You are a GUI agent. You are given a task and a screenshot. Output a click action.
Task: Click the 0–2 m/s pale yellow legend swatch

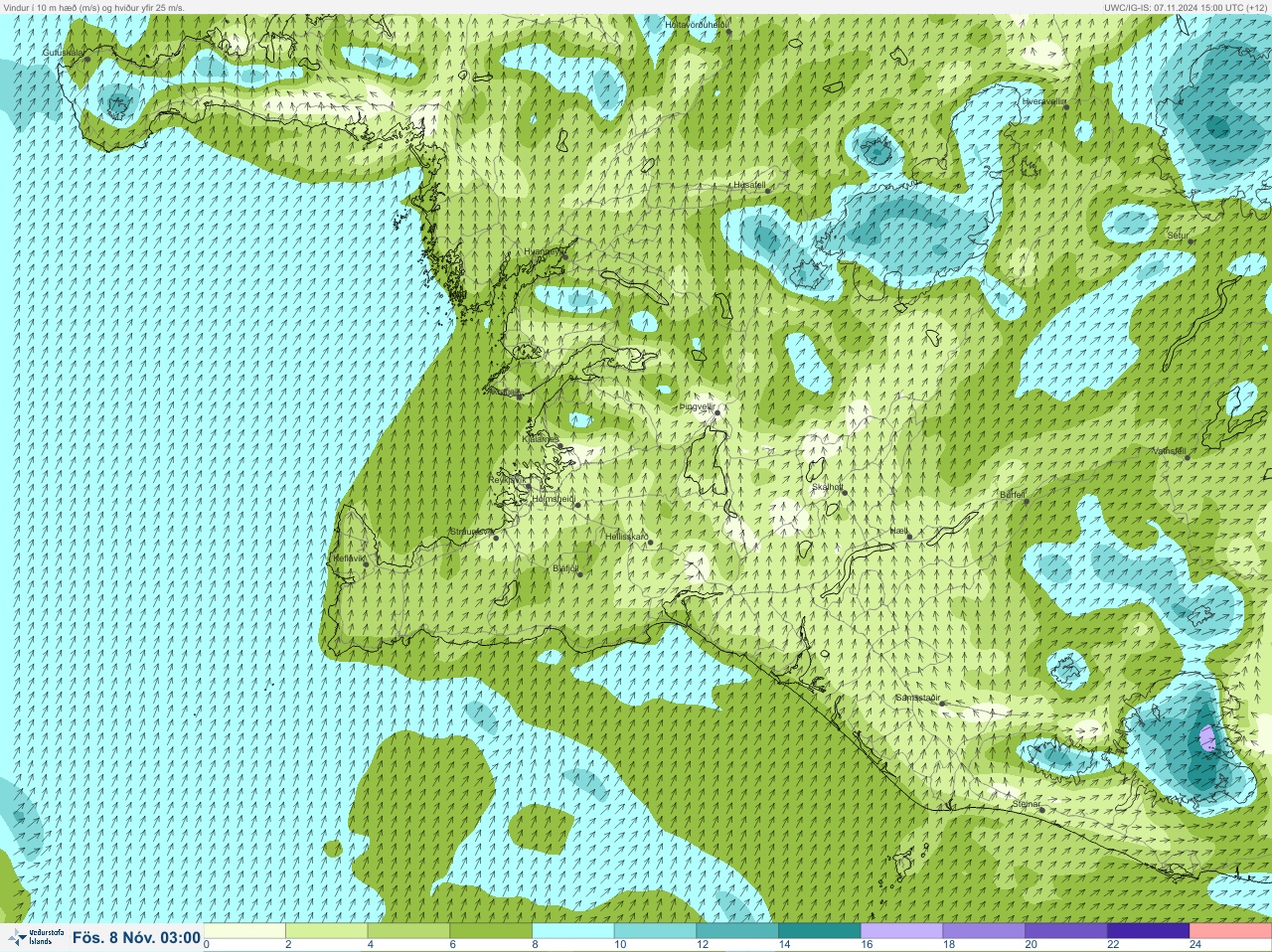(x=244, y=931)
